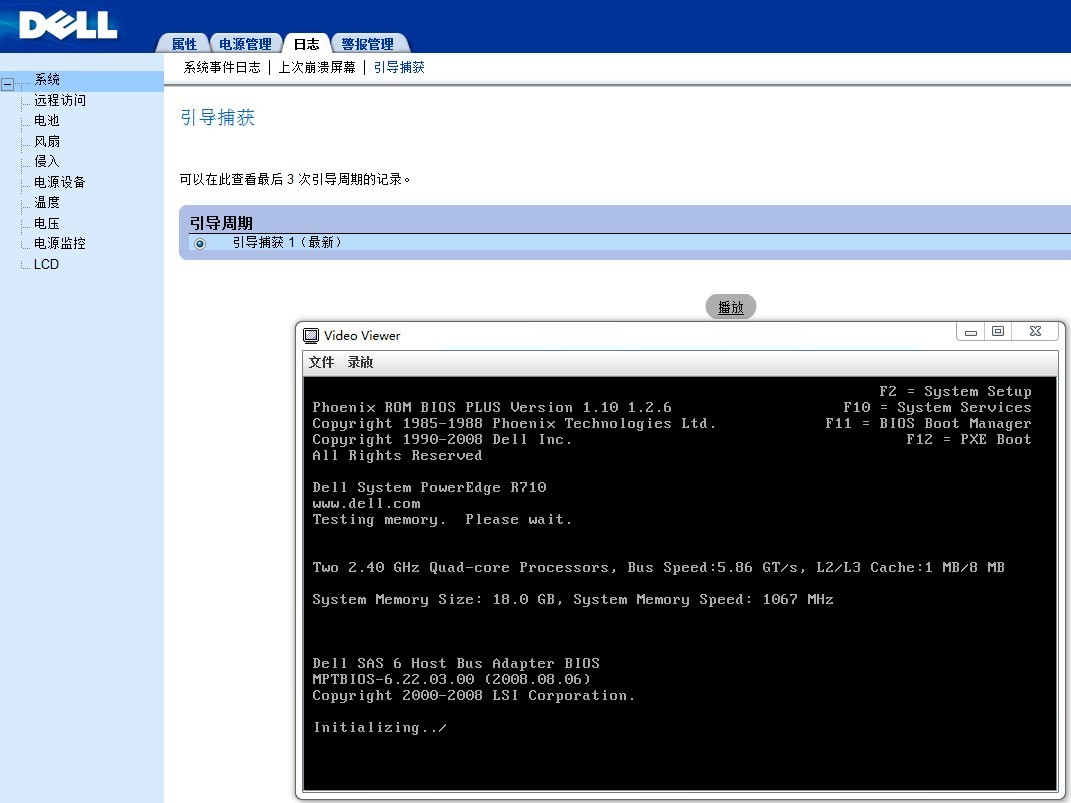
Task: Click the Video Viewer window icon
Action: pyautogui.click(x=311, y=335)
